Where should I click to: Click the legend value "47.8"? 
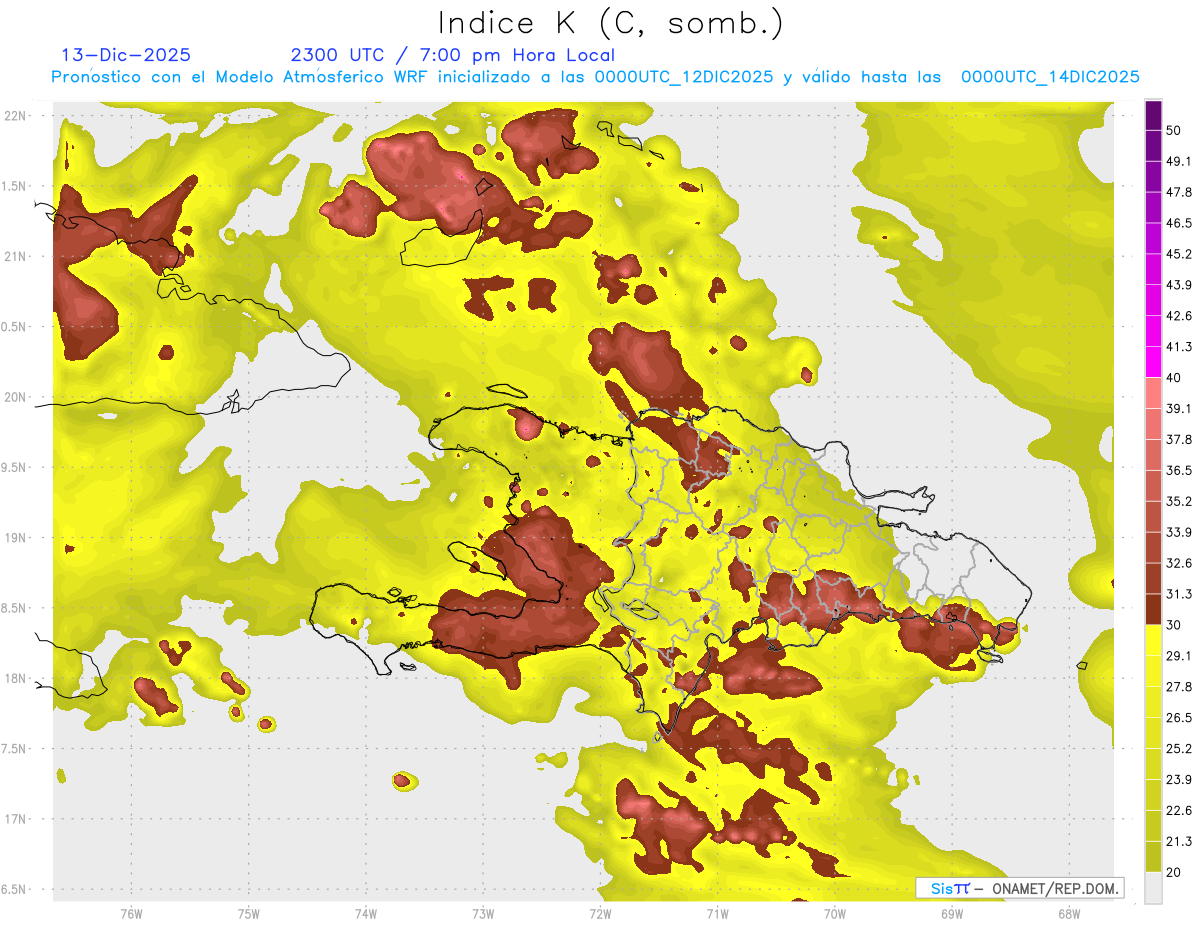tap(1179, 192)
